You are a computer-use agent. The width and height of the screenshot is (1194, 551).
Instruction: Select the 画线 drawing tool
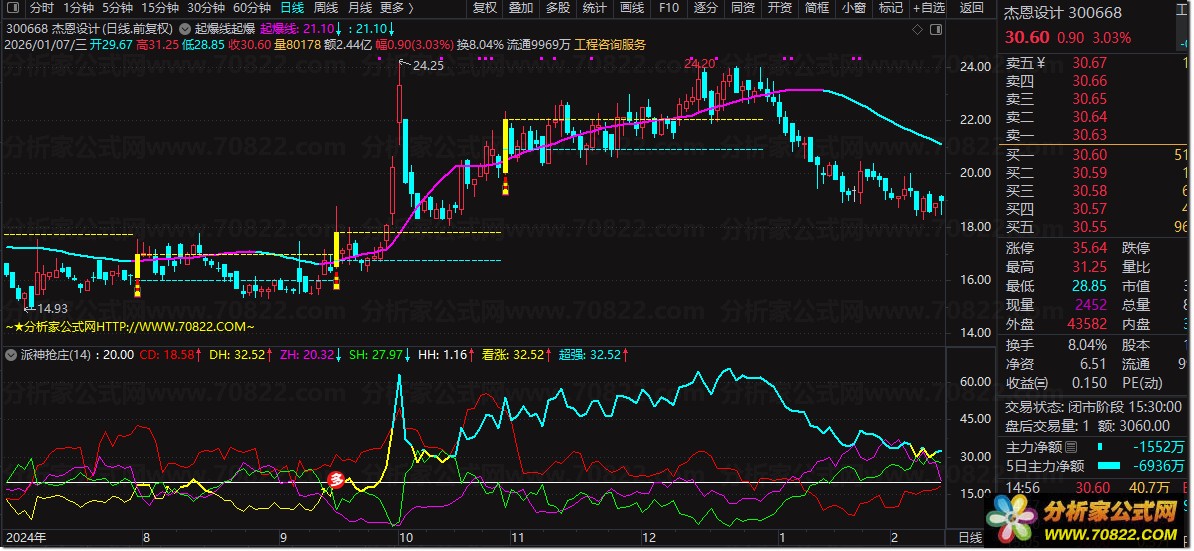click(x=631, y=8)
